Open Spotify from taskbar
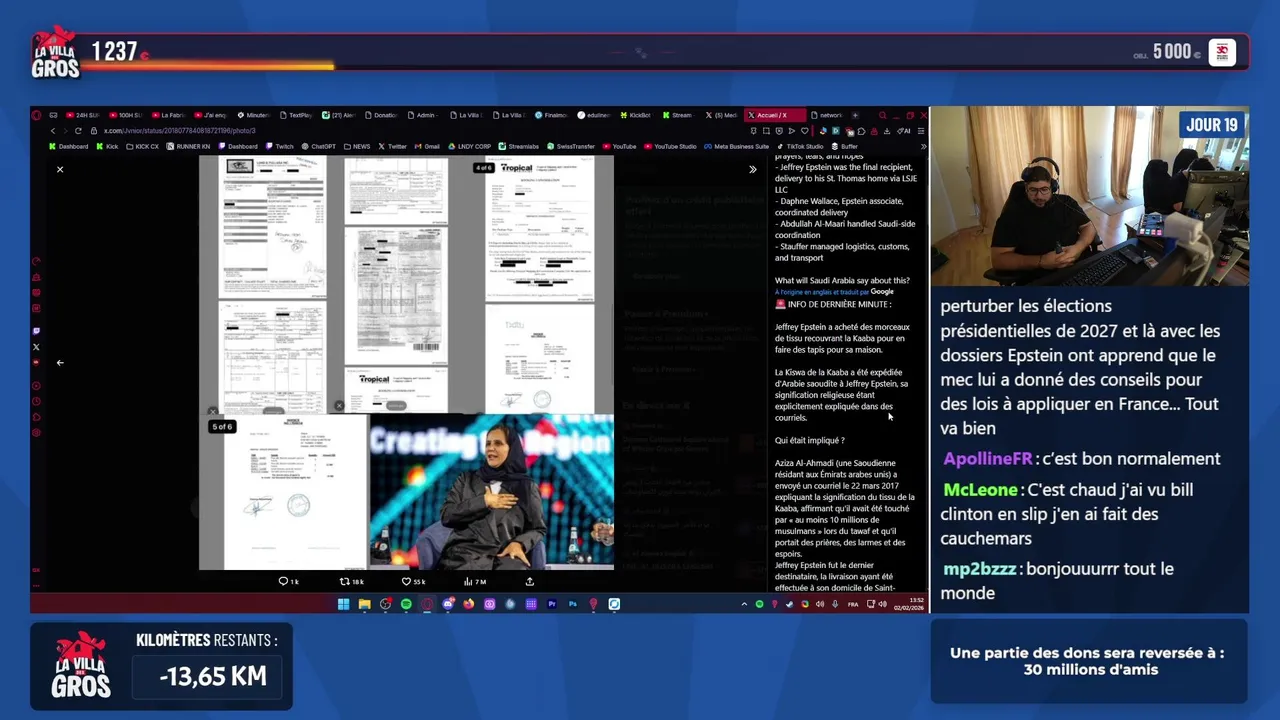 406,604
